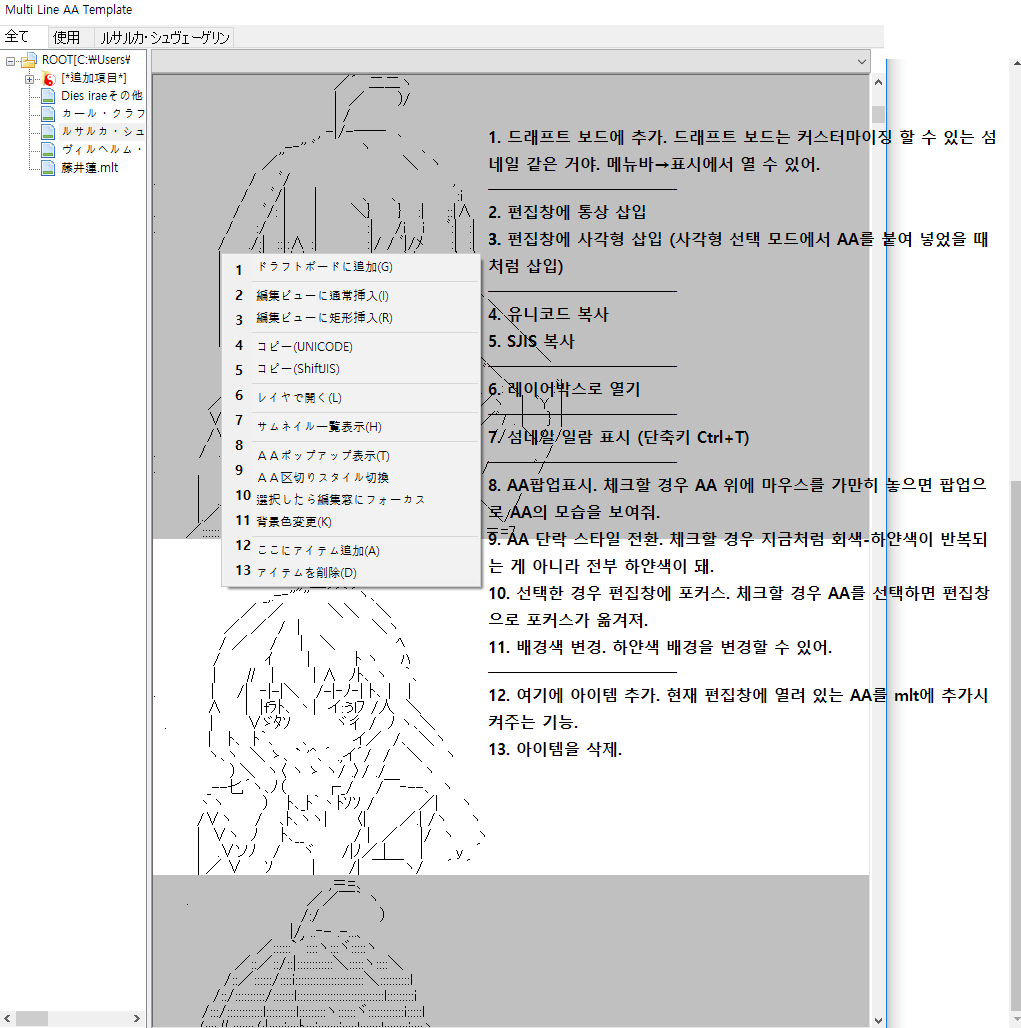This screenshot has height=1028, width=1021.
Task: Switch to the ルサルカ・シュヴェーゲリン tab
Action: point(165,37)
